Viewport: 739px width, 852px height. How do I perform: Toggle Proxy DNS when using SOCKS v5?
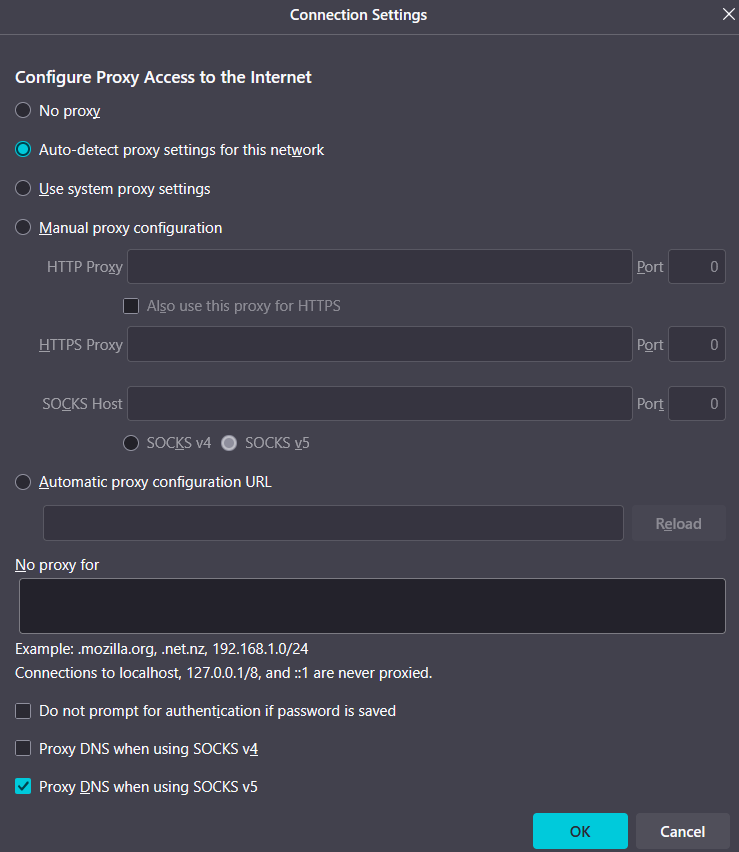click(x=23, y=787)
